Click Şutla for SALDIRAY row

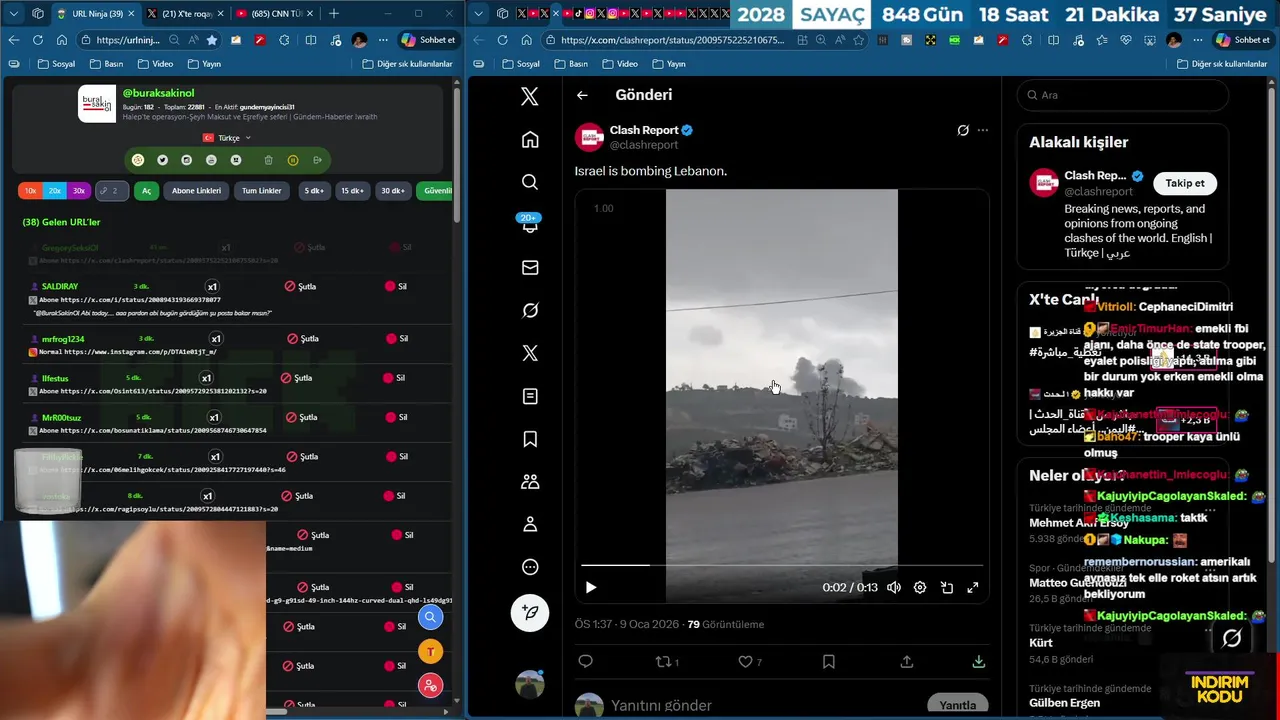click(x=300, y=287)
